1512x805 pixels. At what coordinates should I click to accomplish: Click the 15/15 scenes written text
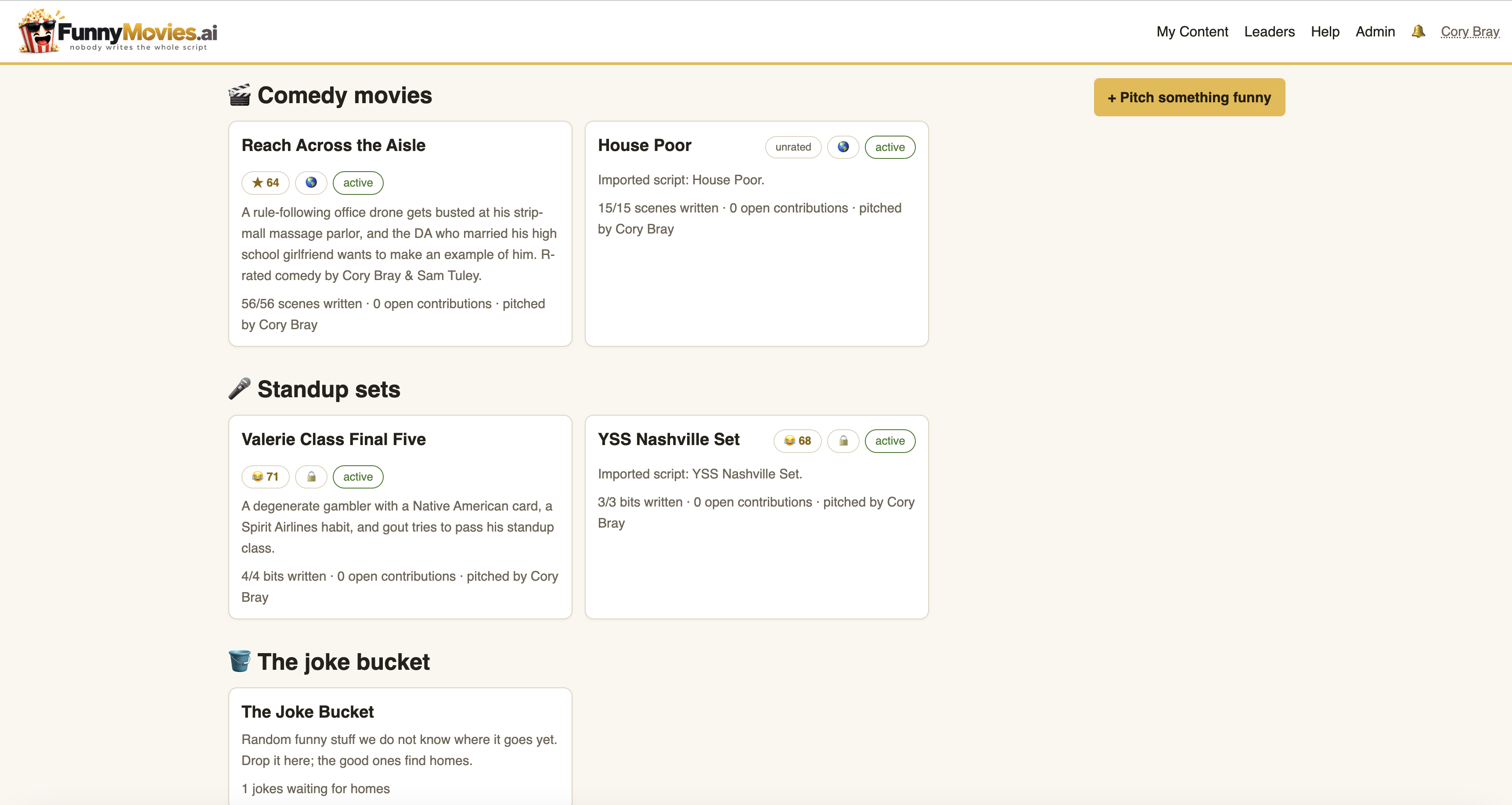pyautogui.click(x=658, y=208)
